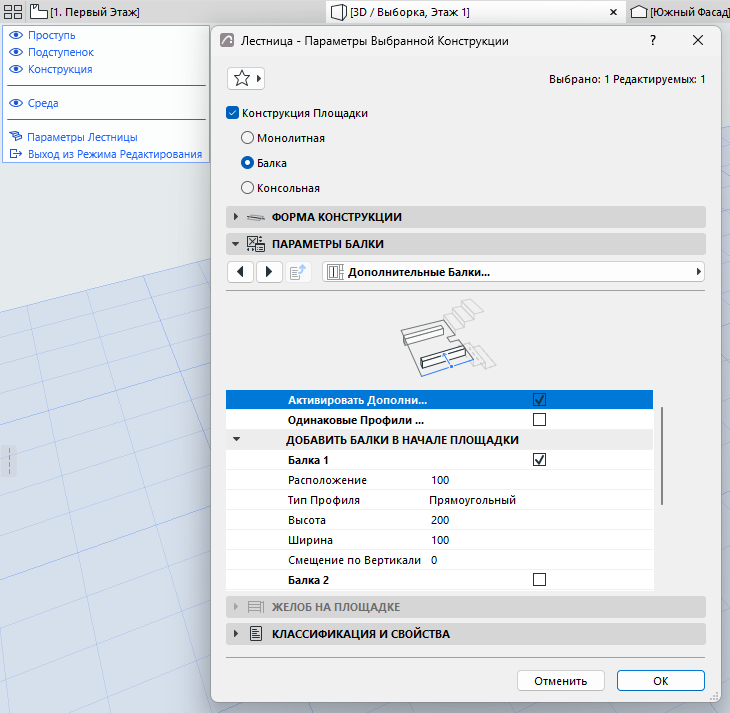Viewport: 730px width, 713px height.
Task: Open the Южный Фасад tab
Action: pyautogui.click(x=680, y=12)
